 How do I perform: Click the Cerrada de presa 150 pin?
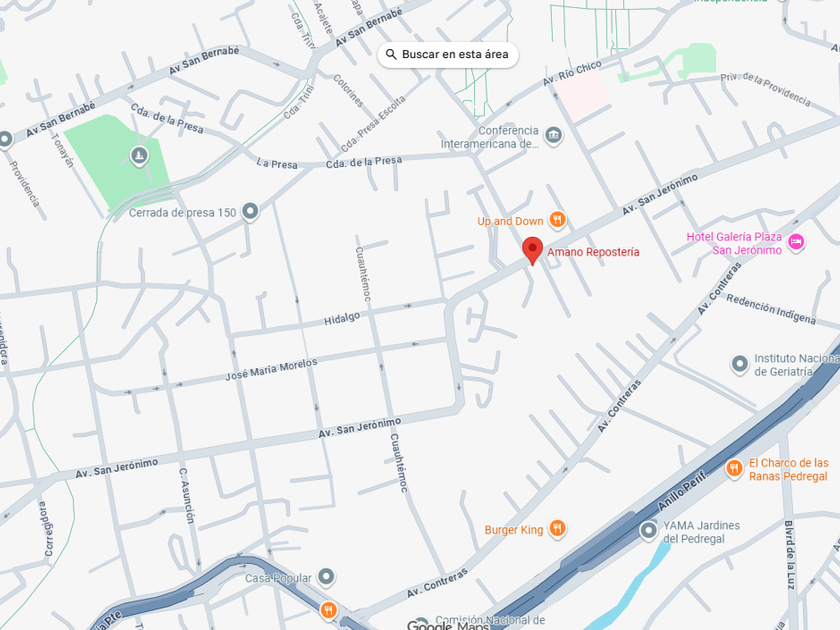point(250,212)
